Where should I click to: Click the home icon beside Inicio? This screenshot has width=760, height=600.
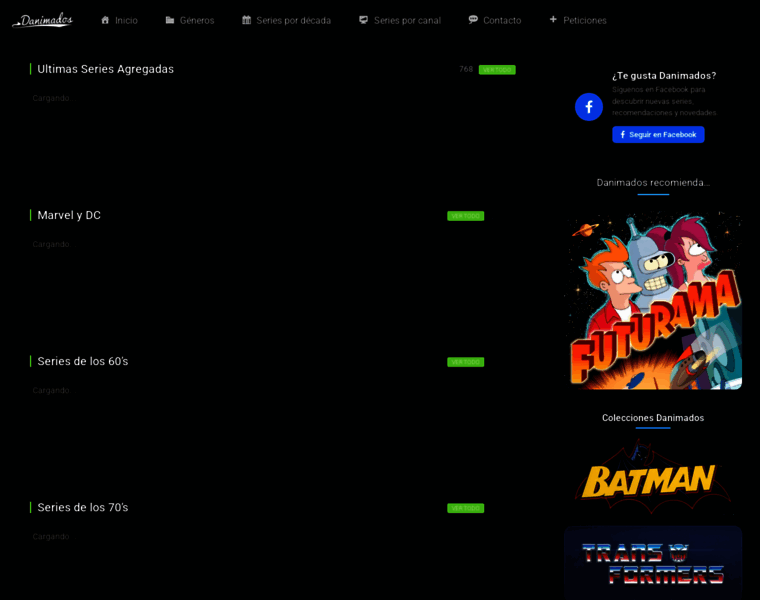click(x=105, y=20)
